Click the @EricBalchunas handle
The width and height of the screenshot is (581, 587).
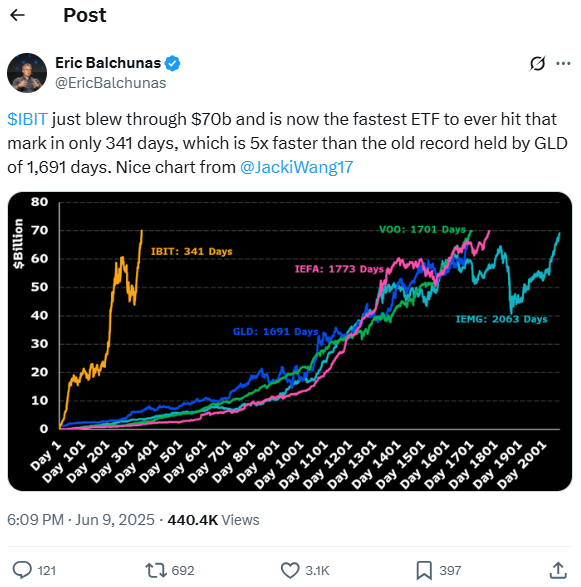click(x=111, y=83)
